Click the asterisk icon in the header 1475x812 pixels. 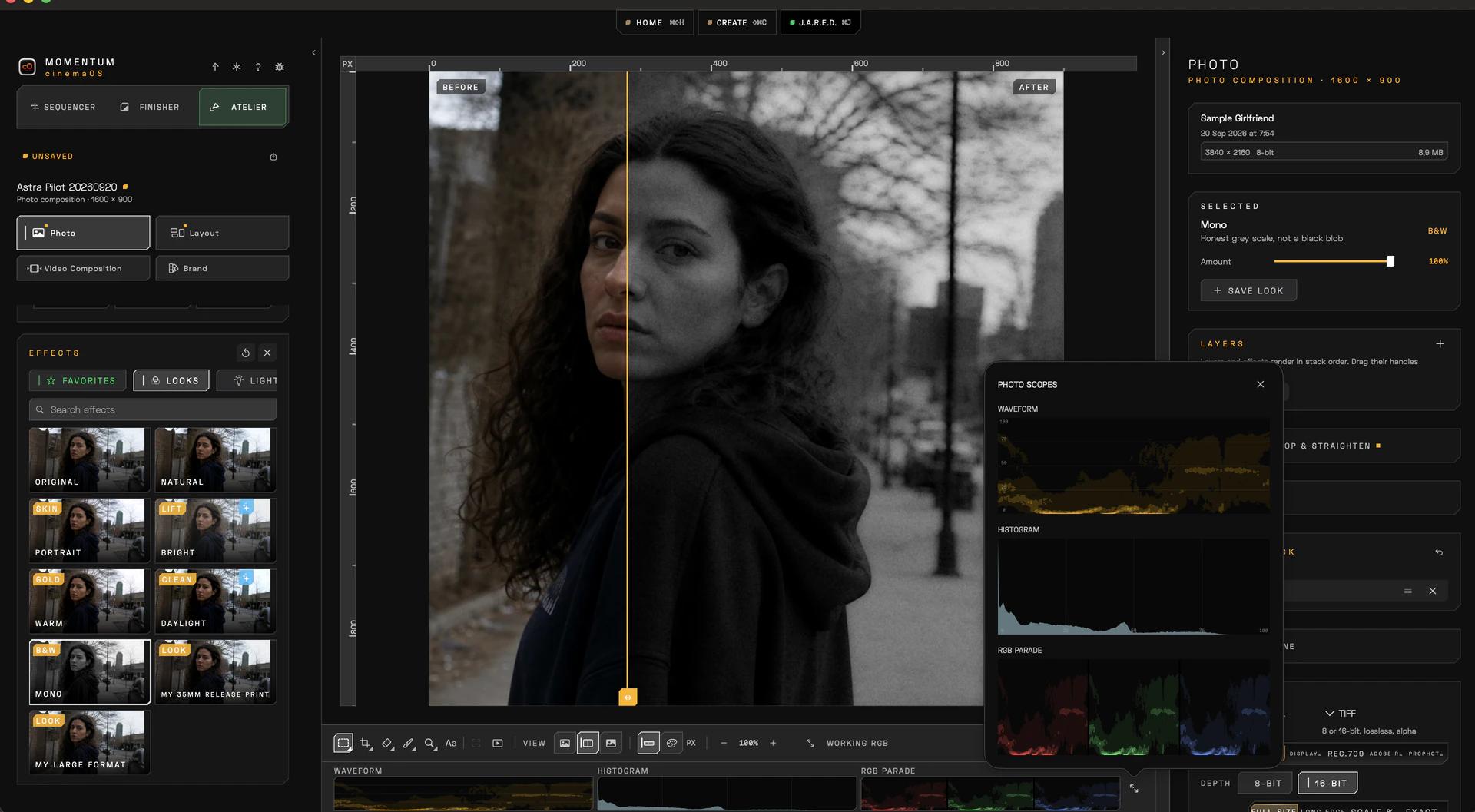[237, 67]
